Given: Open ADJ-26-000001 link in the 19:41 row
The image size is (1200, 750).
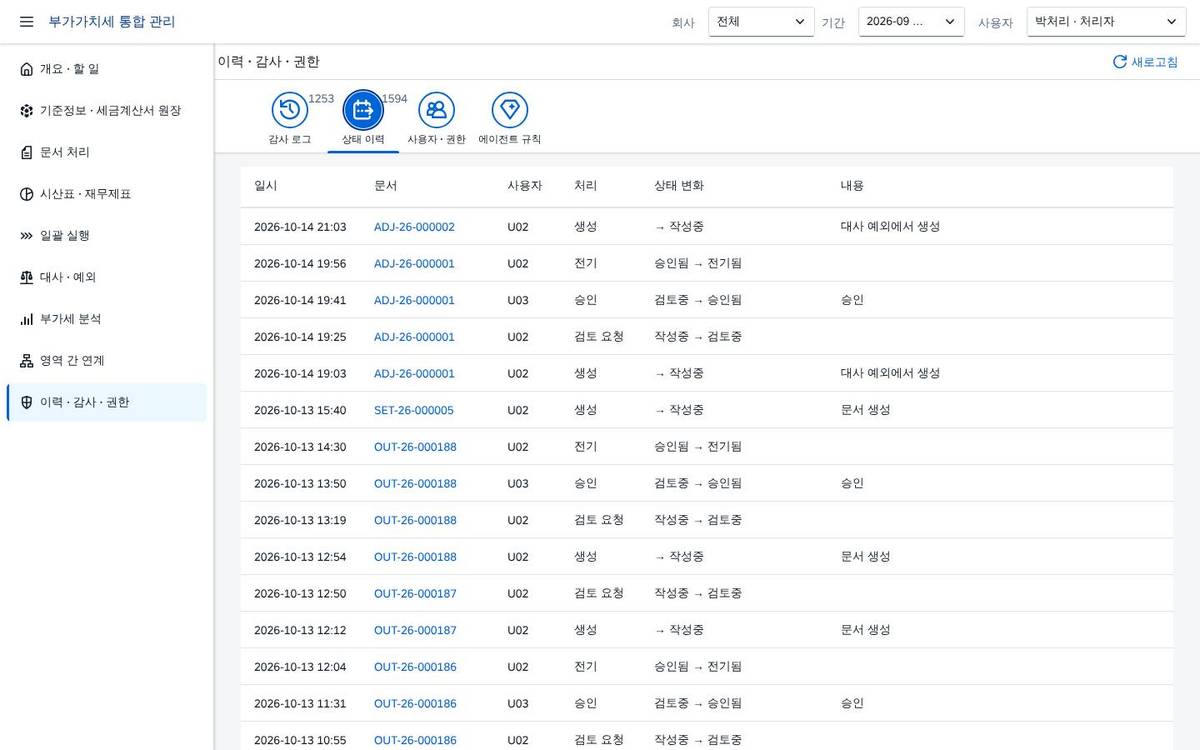Looking at the screenshot, I should click(x=414, y=300).
